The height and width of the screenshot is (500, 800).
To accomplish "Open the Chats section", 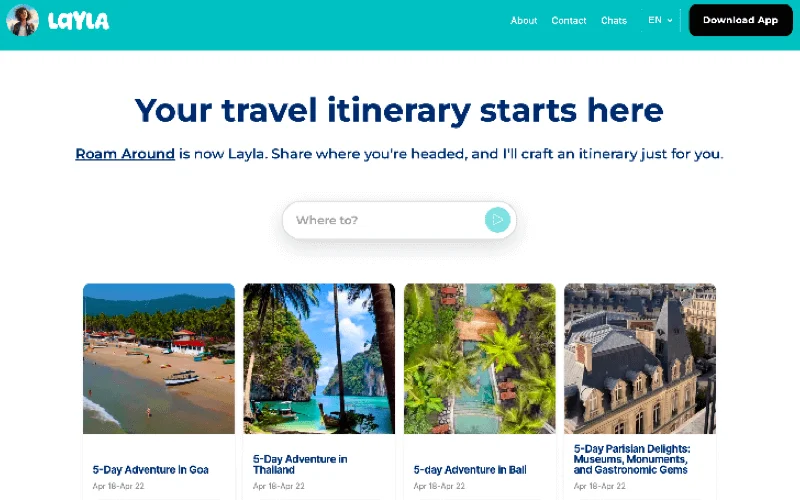I will pyautogui.click(x=613, y=20).
